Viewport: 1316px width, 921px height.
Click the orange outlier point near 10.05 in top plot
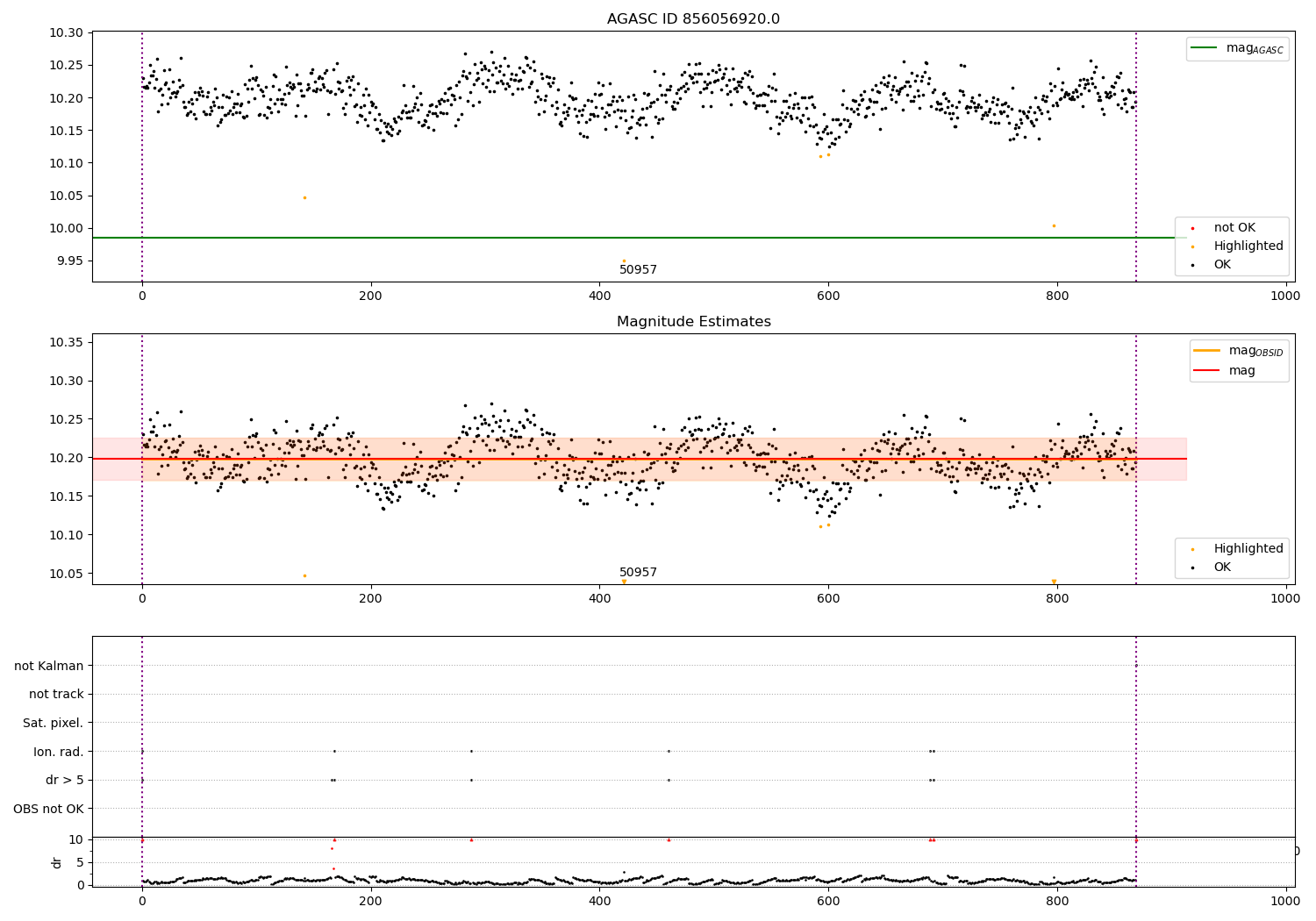pos(304,197)
